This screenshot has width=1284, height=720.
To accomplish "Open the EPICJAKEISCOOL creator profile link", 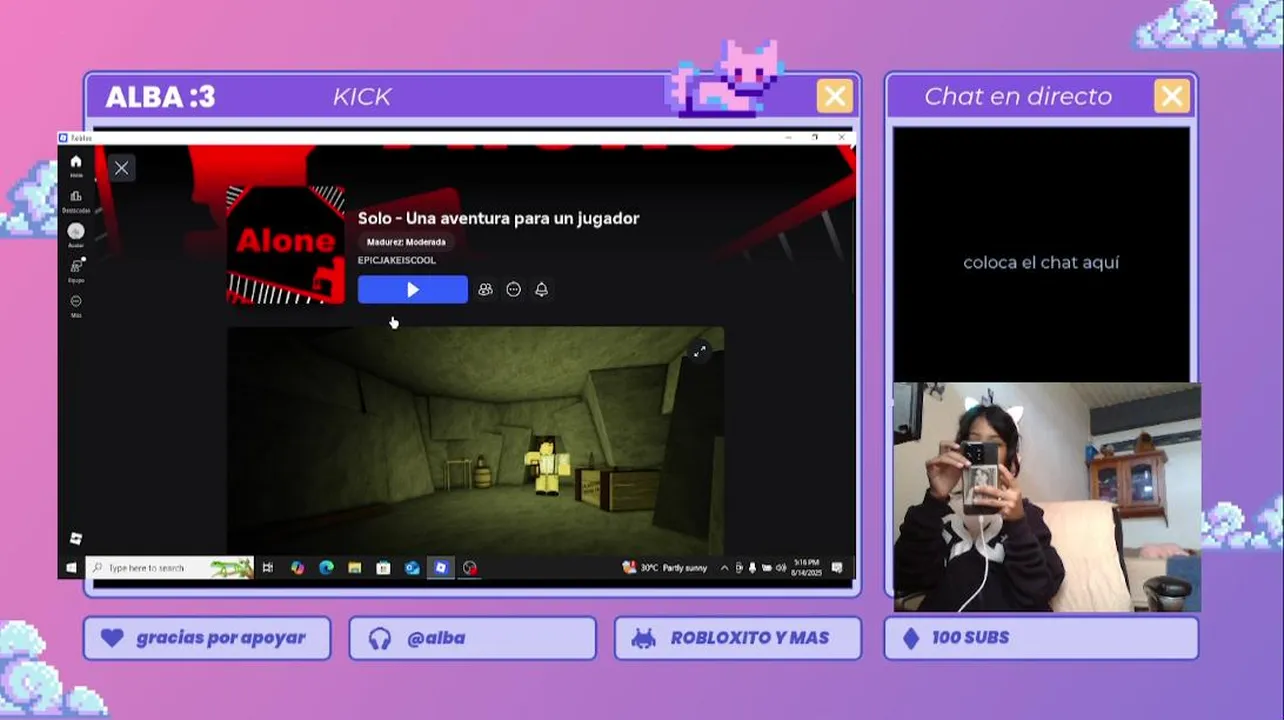I will (x=397, y=261).
